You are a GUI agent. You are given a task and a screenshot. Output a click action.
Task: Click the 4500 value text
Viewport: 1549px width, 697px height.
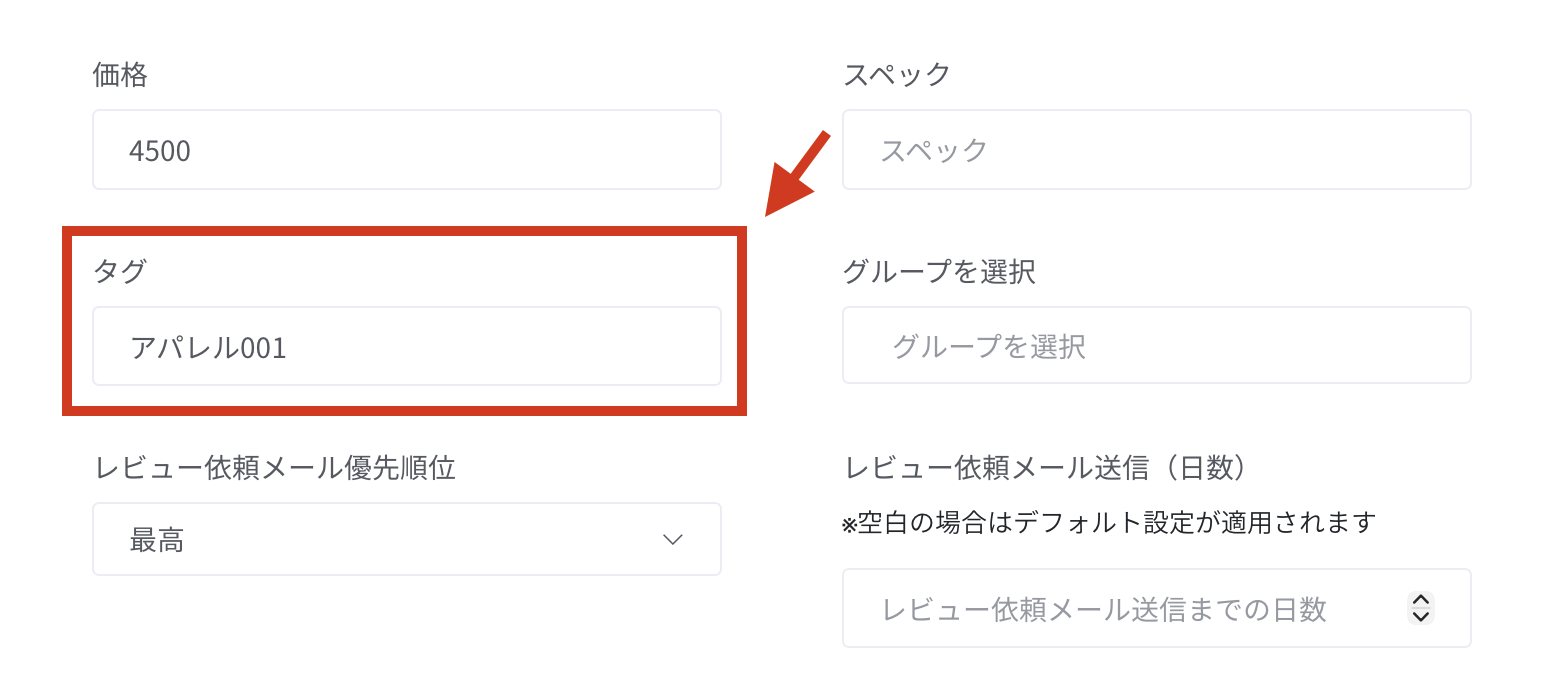160,151
